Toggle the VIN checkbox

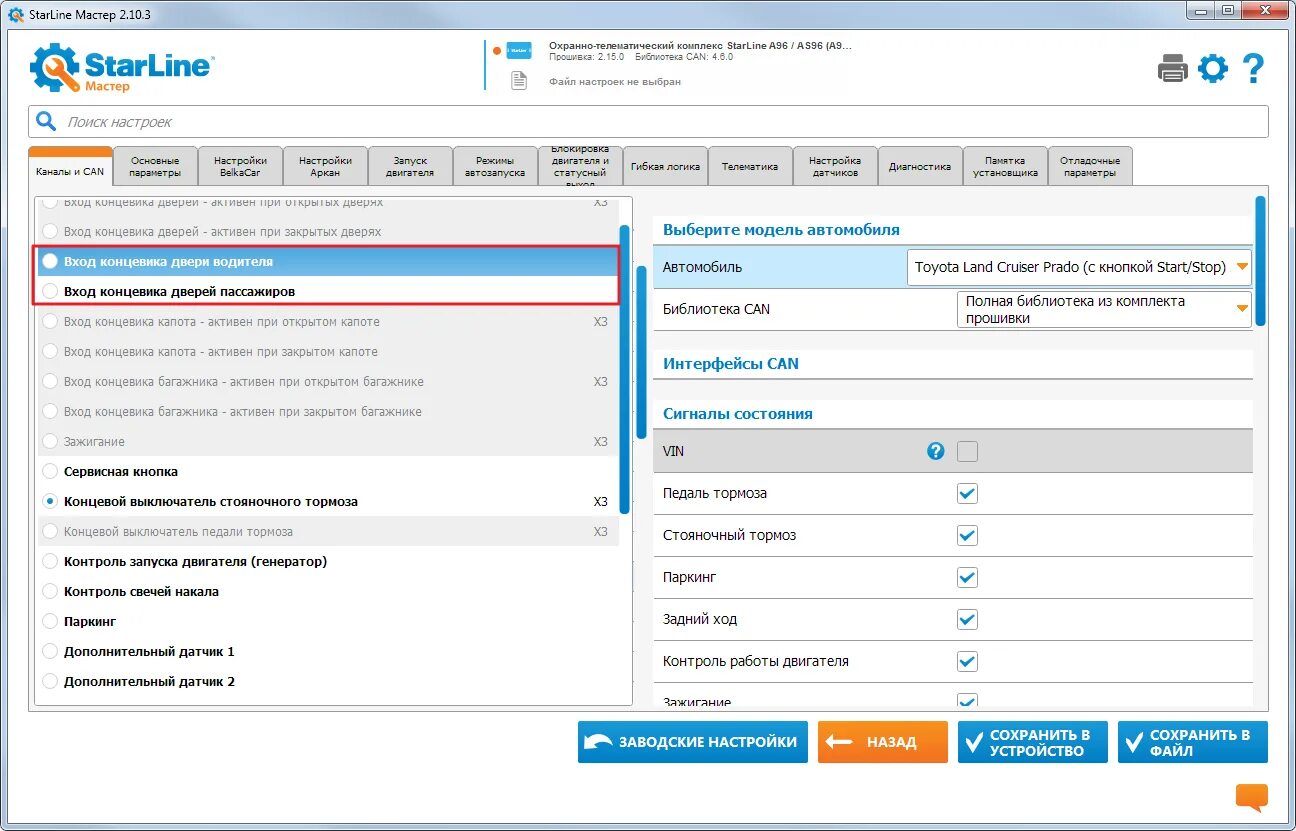click(x=967, y=451)
